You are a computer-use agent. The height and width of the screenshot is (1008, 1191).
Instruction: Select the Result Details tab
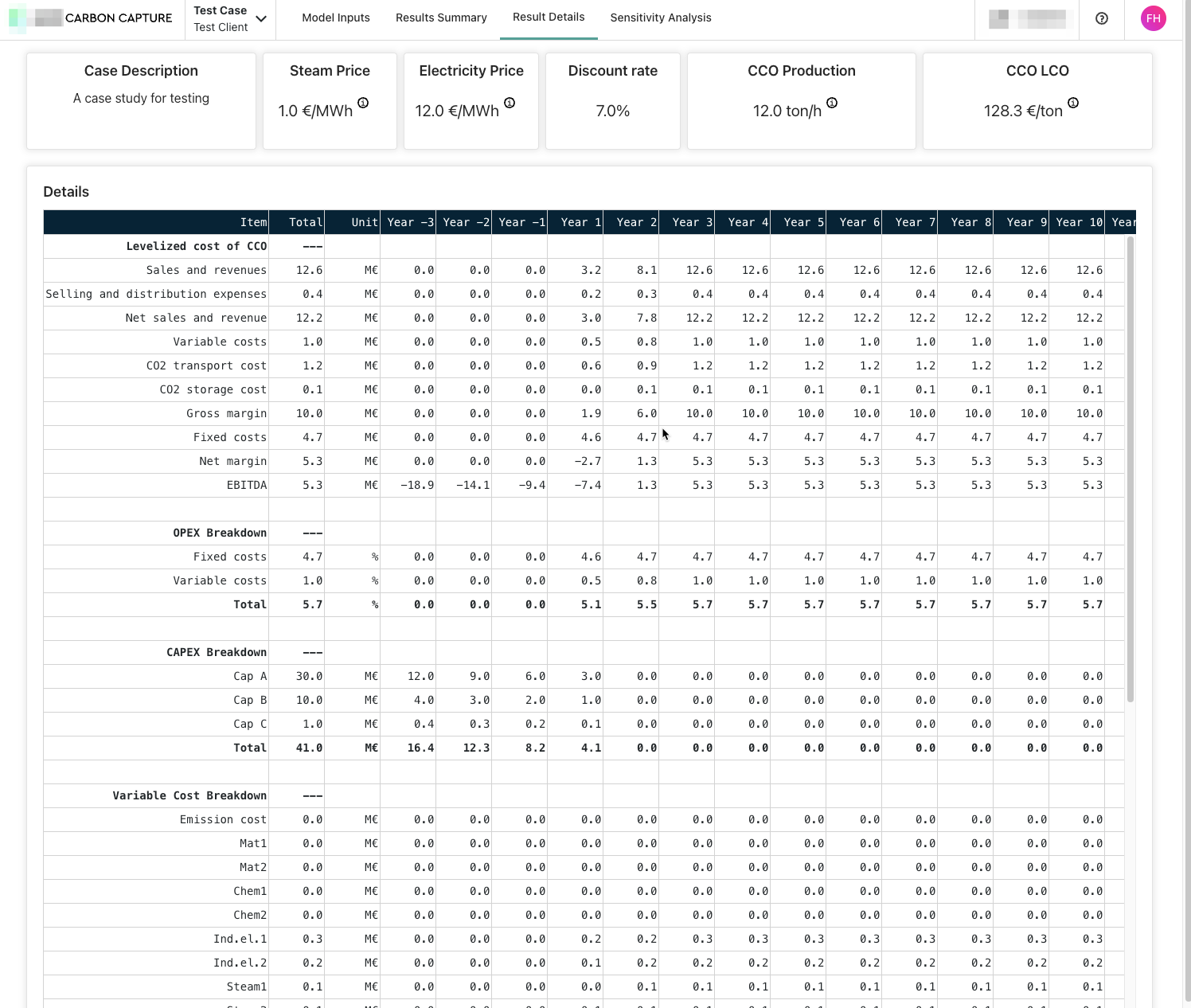(x=549, y=17)
